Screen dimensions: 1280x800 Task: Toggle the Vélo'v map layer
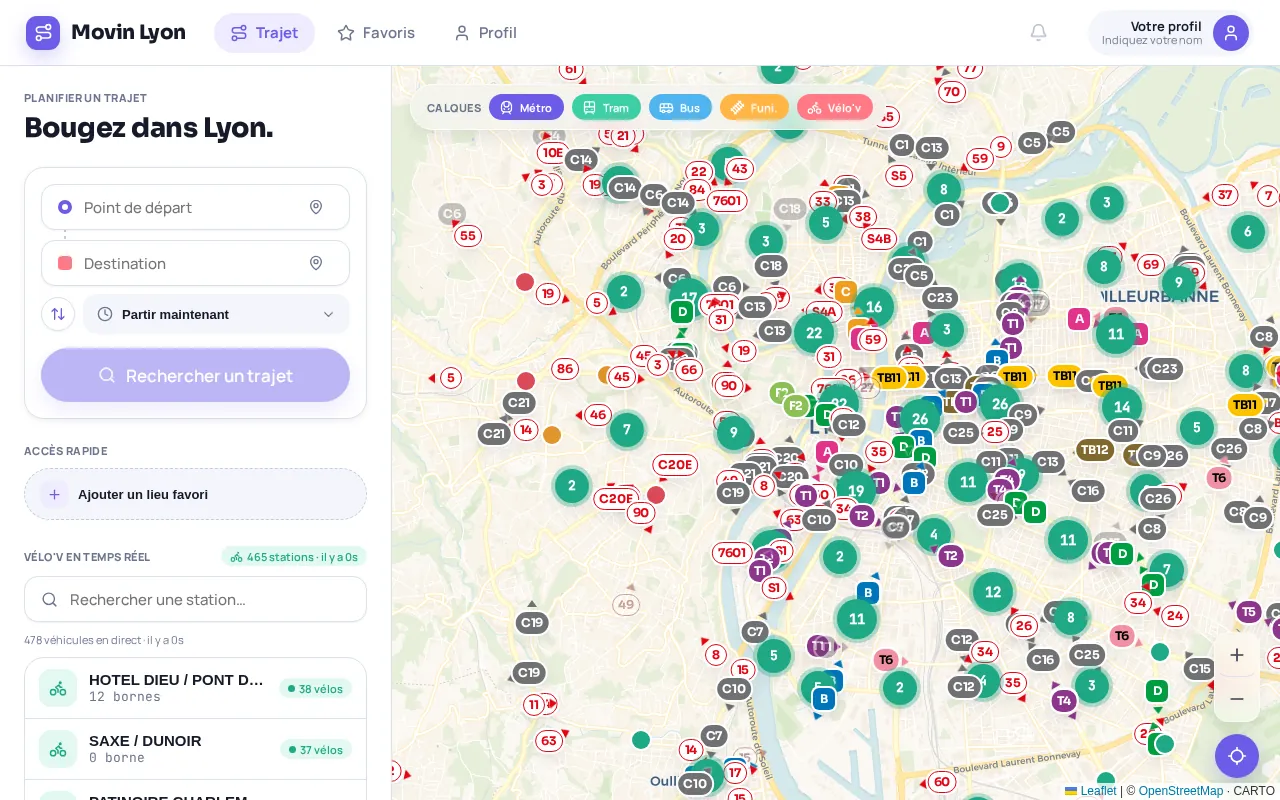(x=835, y=107)
